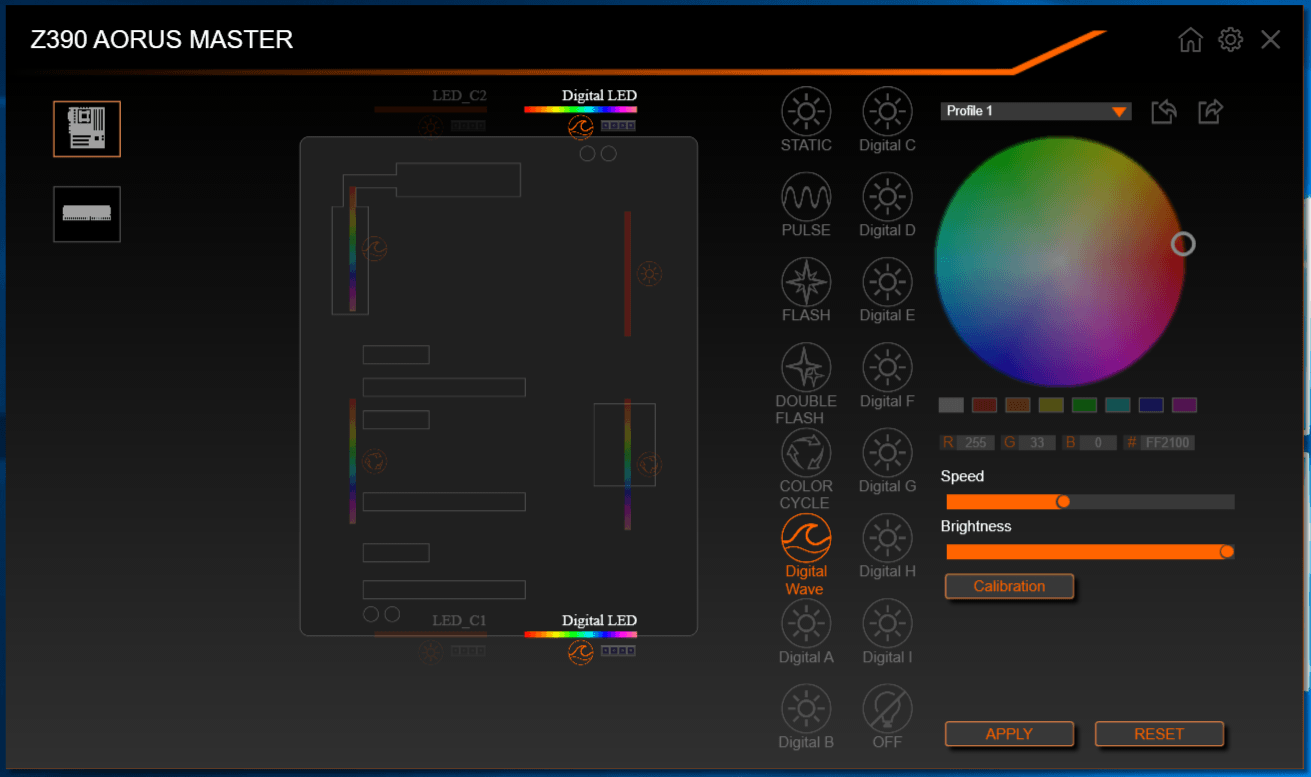Click the Calibration button
Screen dimensions: 1311x777
click(1009, 586)
